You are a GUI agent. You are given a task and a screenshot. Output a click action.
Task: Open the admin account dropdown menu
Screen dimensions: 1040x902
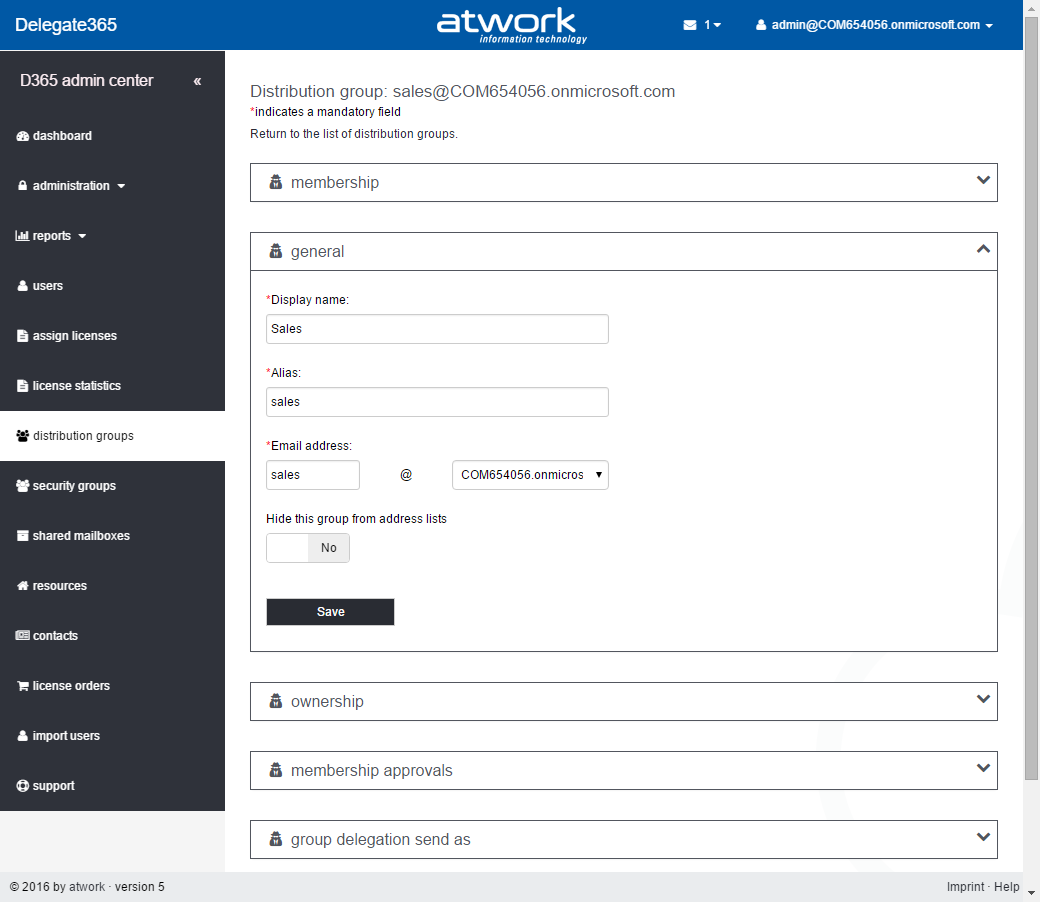coord(874,25)
